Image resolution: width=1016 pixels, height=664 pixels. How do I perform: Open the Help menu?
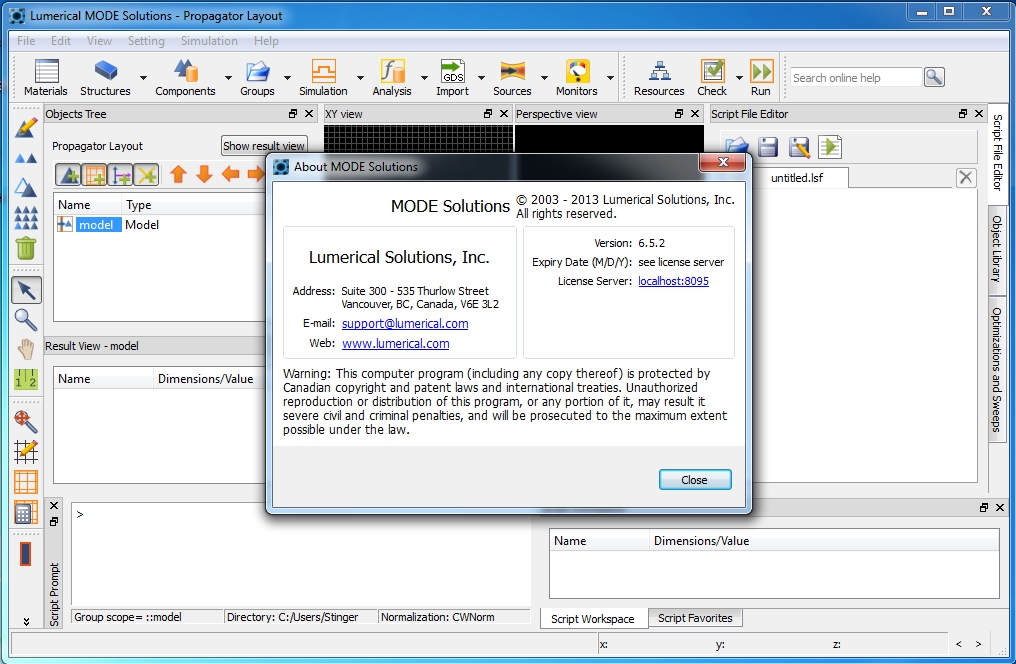tap(266, 41)
